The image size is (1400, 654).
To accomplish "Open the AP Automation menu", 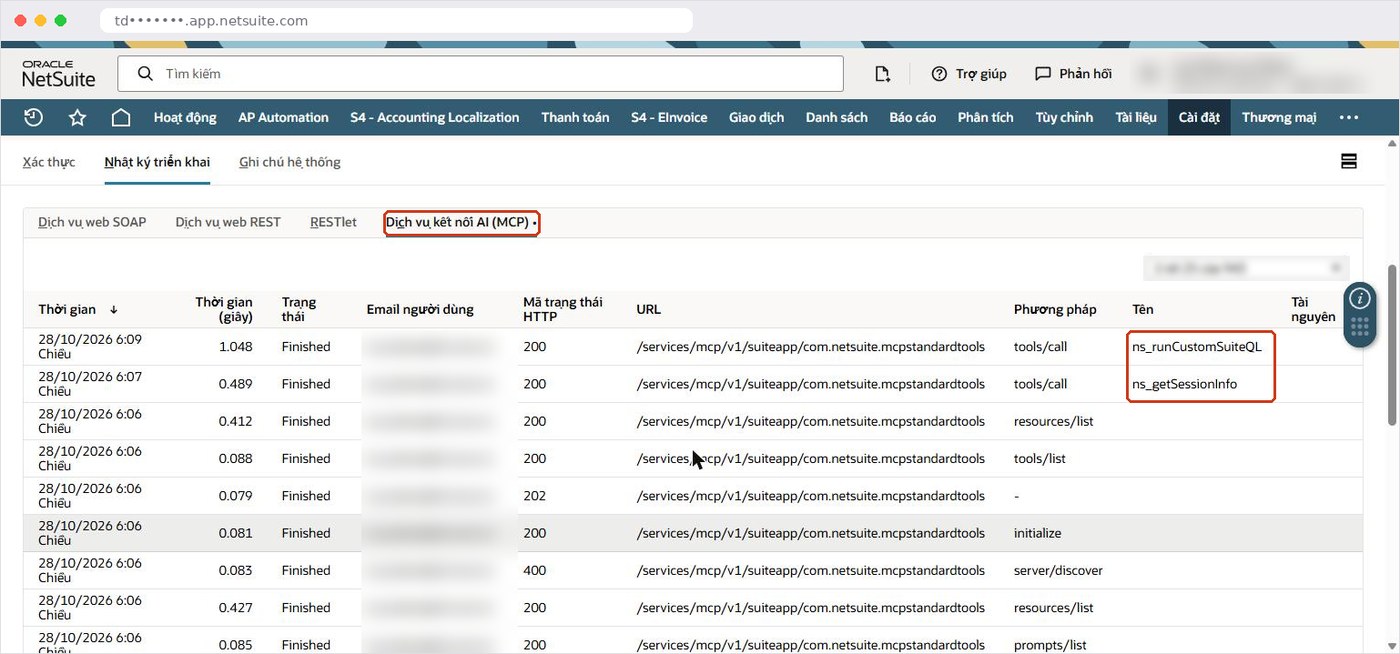I will click(x=283, y=117).
